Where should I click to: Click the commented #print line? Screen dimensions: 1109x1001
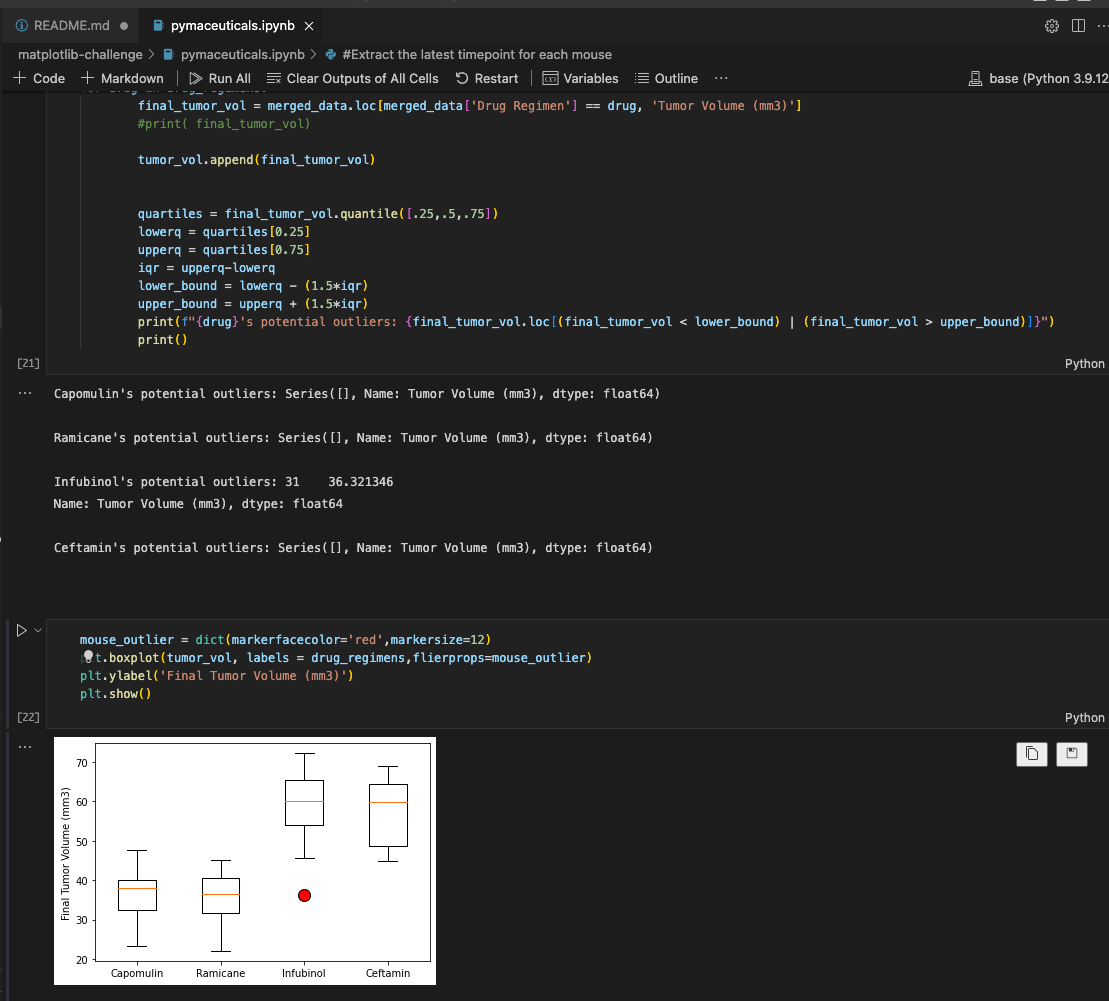(223, 124)
